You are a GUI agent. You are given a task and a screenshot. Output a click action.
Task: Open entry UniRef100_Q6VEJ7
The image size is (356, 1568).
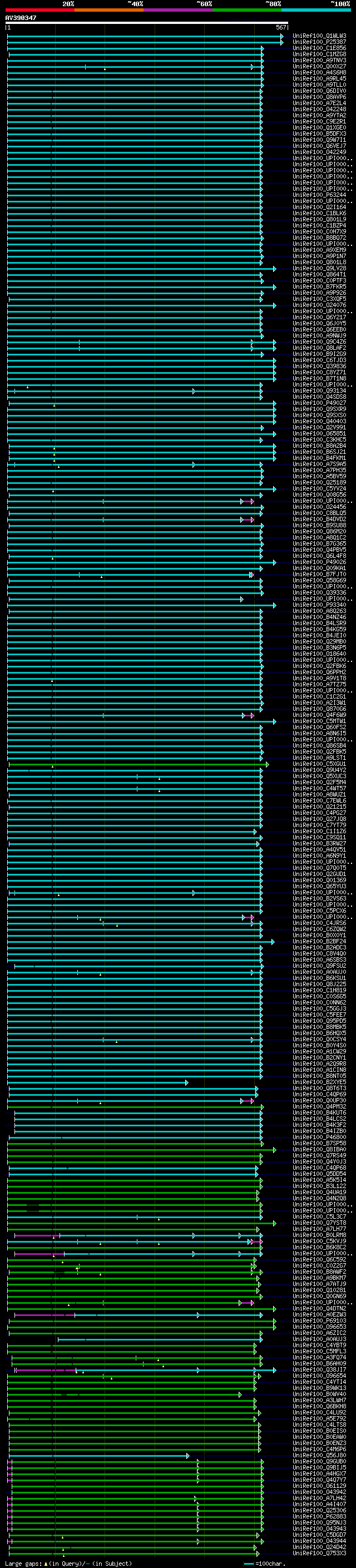click(319, 146)
